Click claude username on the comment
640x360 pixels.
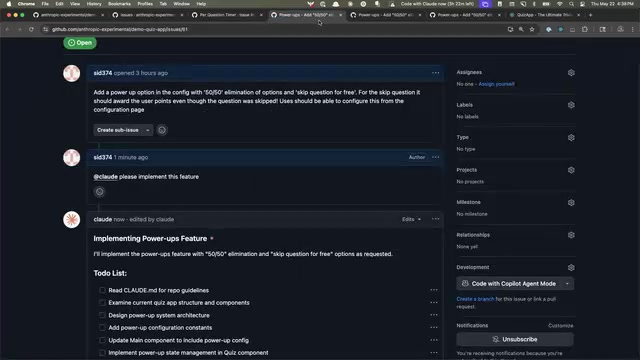pyautogui.click(x=102, y=219)
